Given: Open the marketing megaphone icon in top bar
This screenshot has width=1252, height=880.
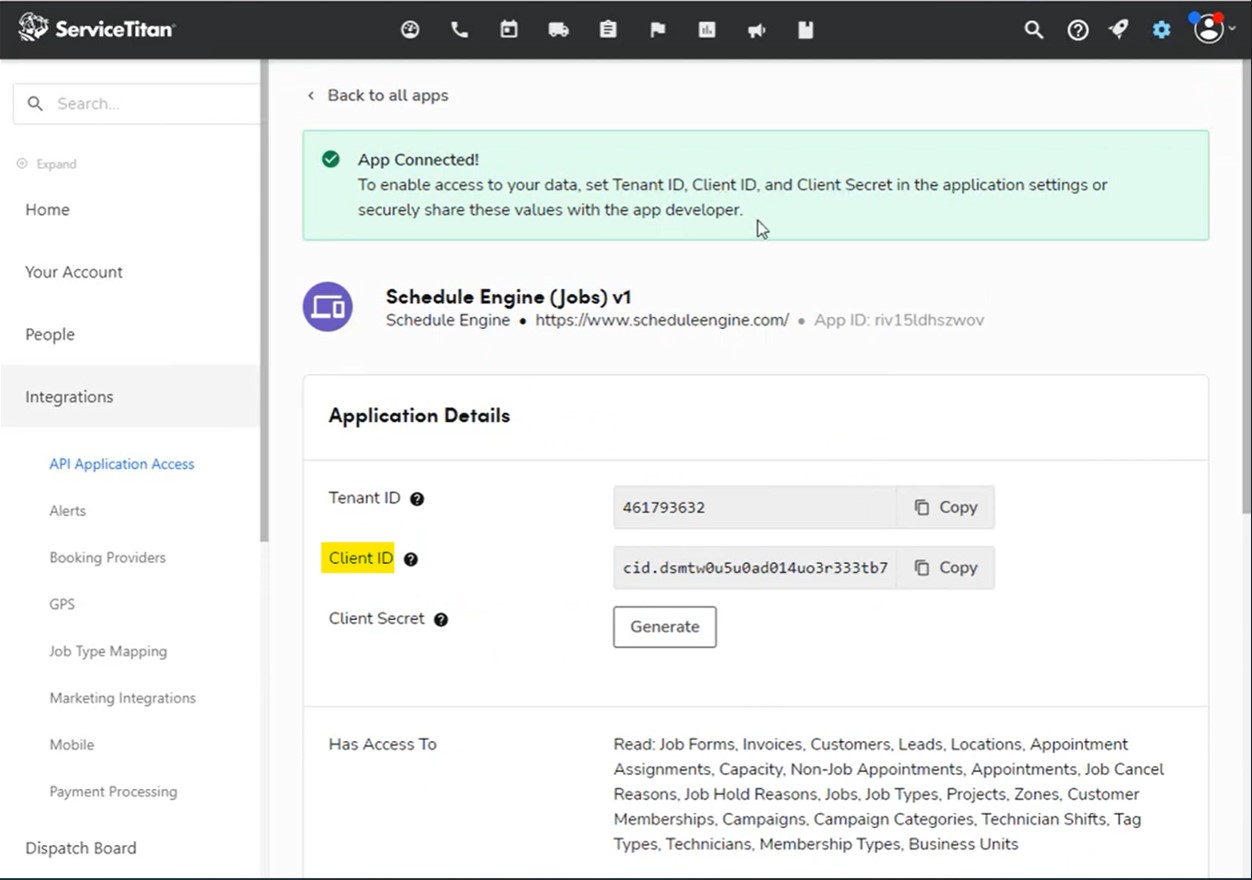Looking at the screenshot, I should click(x=757, y=30).
